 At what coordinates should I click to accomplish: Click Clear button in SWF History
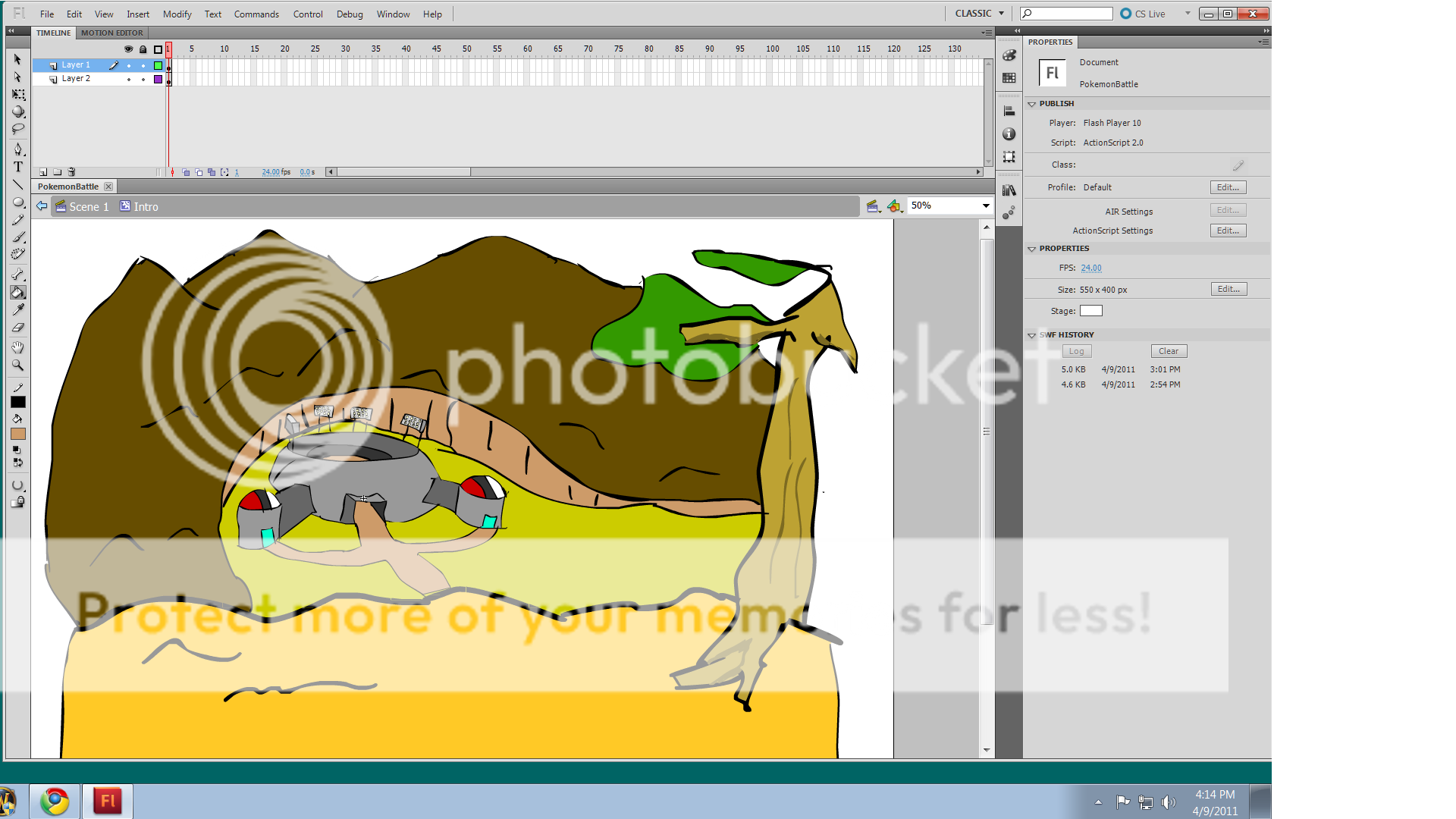point(1169,351)
